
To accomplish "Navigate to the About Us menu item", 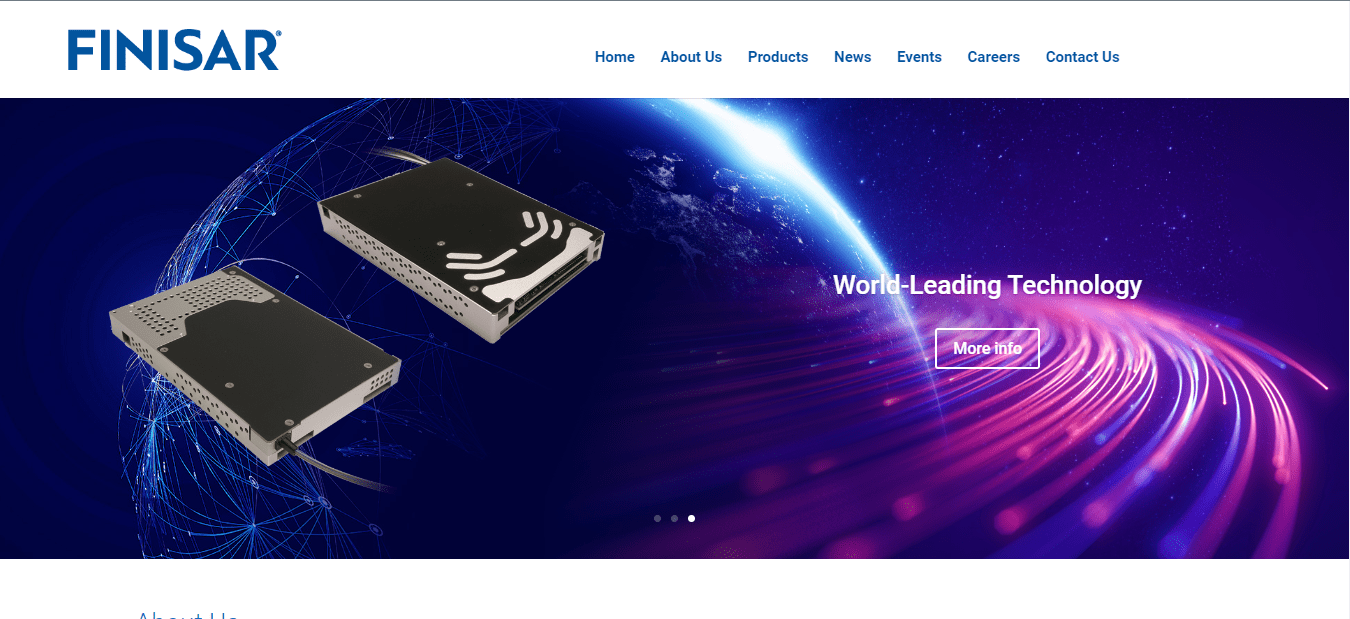I will 690,57.
